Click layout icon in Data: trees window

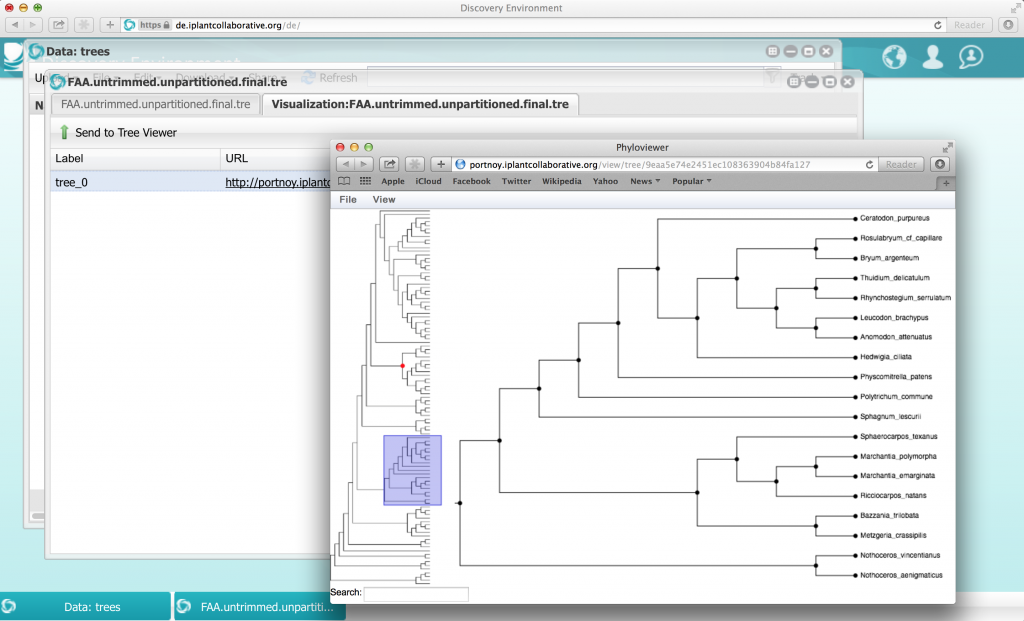click(x=773, y=51)
